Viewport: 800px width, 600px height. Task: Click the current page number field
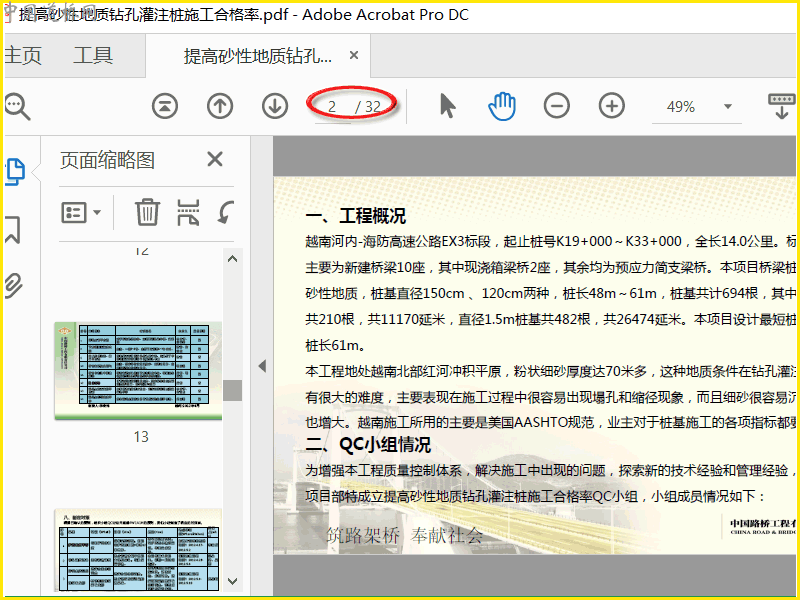333,107
